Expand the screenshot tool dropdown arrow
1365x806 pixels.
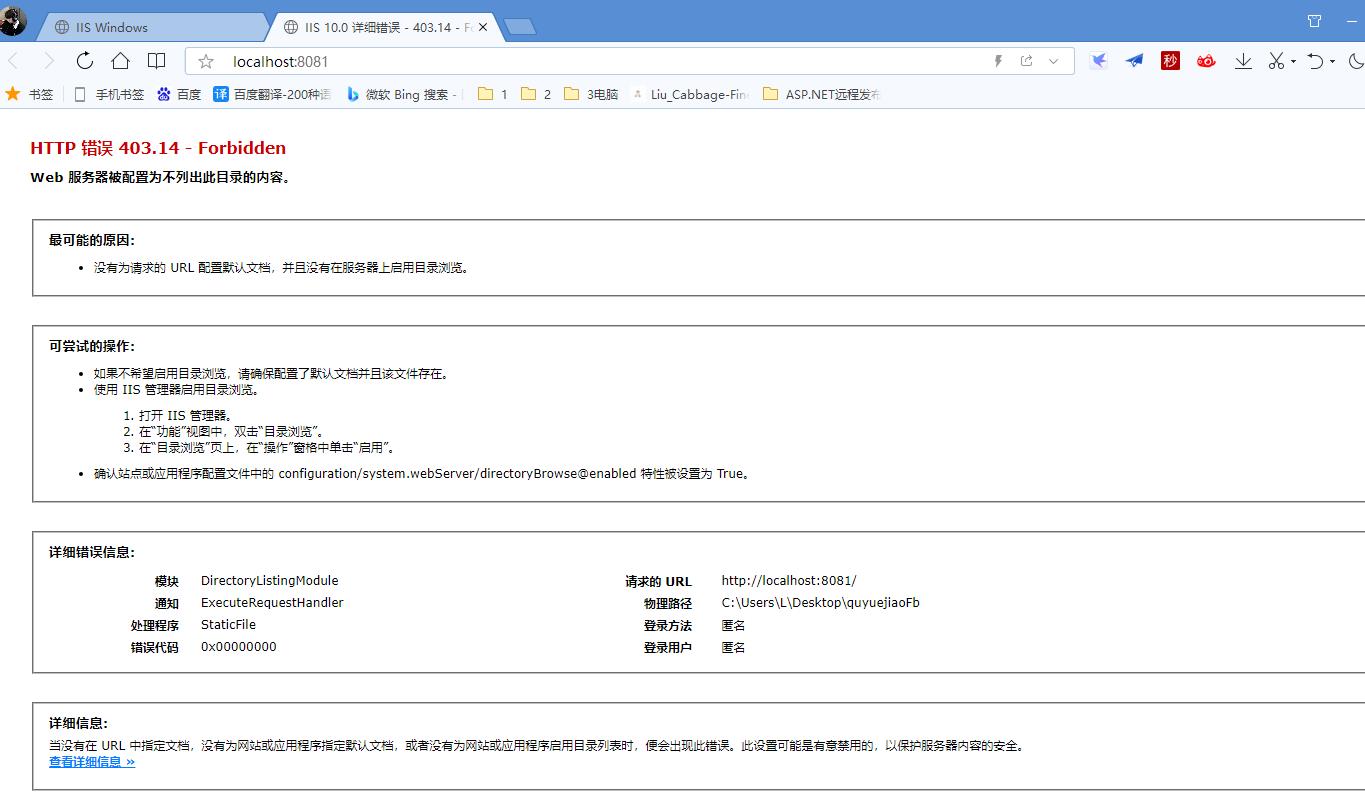pyautogui.click(x=1293, y=62)
